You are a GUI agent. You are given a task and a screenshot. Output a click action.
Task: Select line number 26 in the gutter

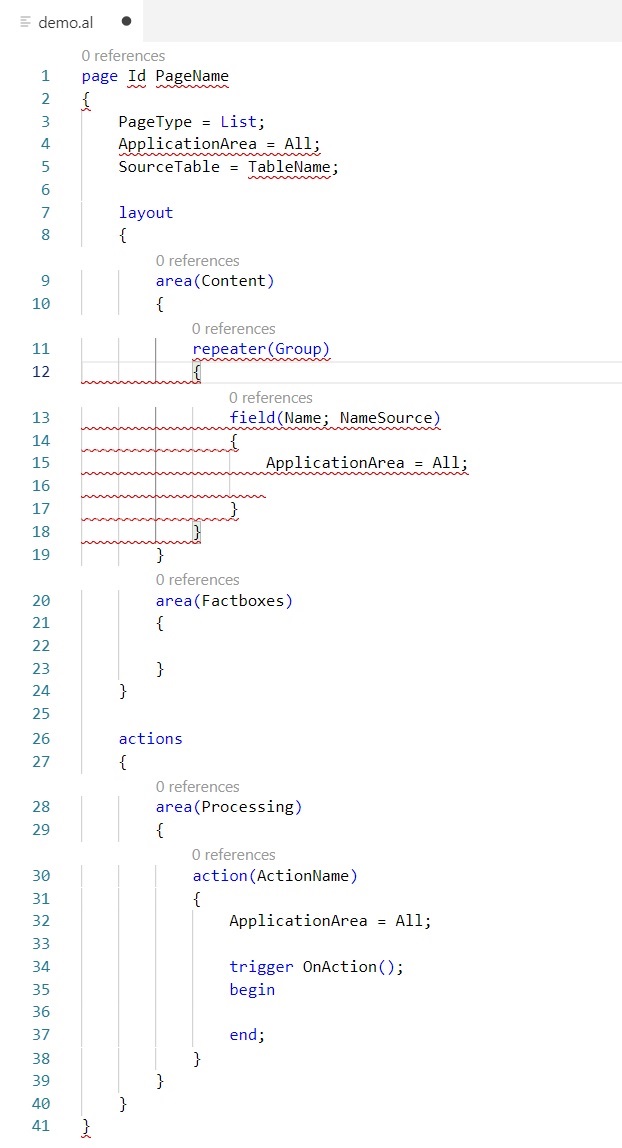click(40, 739)
